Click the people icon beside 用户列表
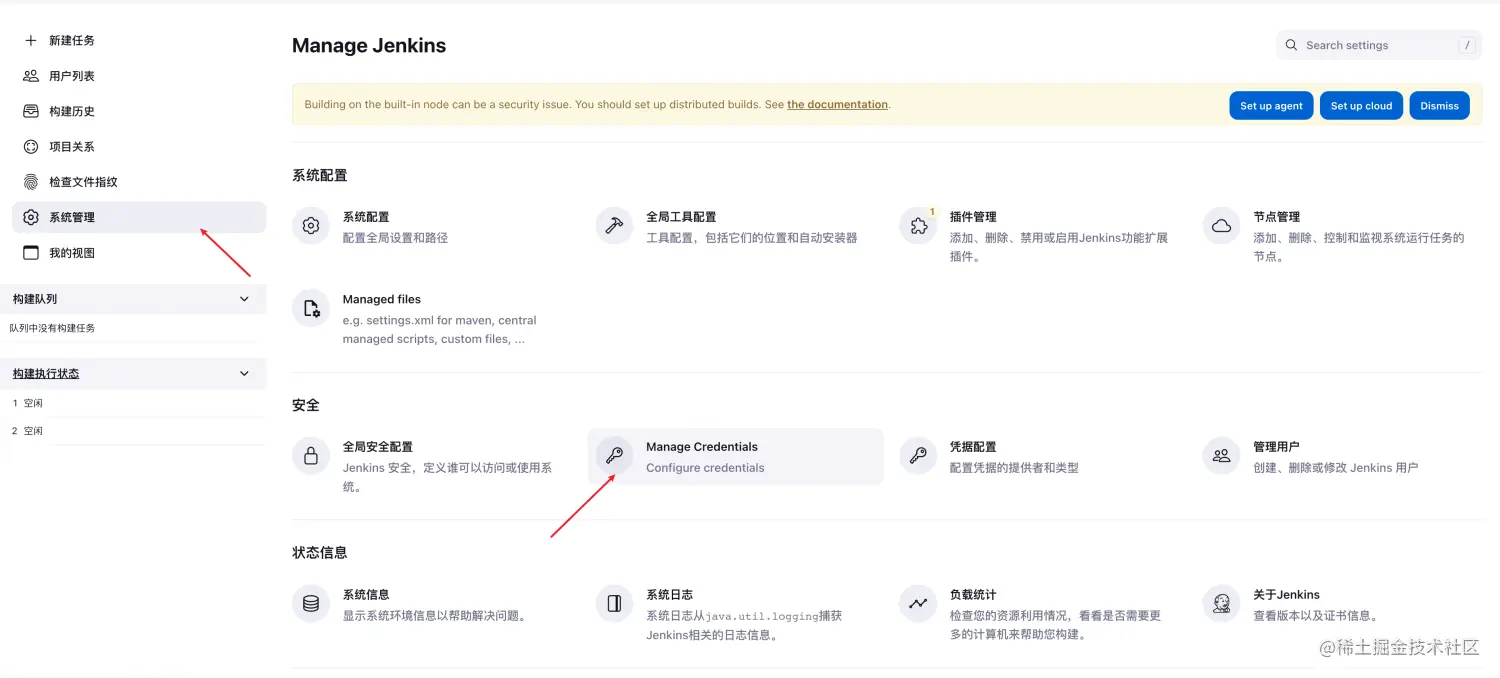 tap(30, 76)
